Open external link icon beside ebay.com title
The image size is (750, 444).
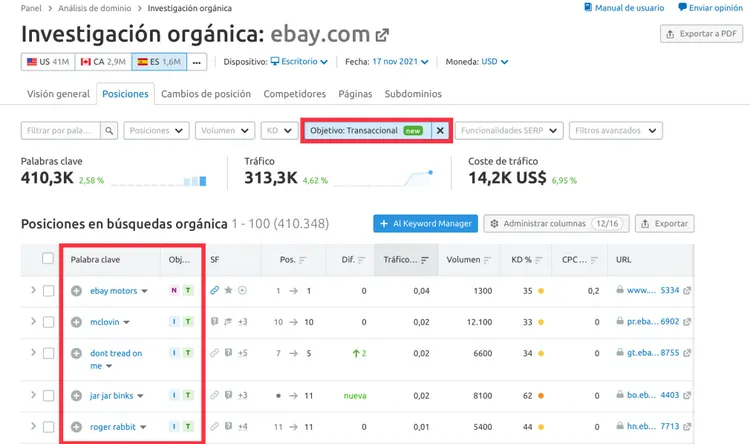coord(382,35)
